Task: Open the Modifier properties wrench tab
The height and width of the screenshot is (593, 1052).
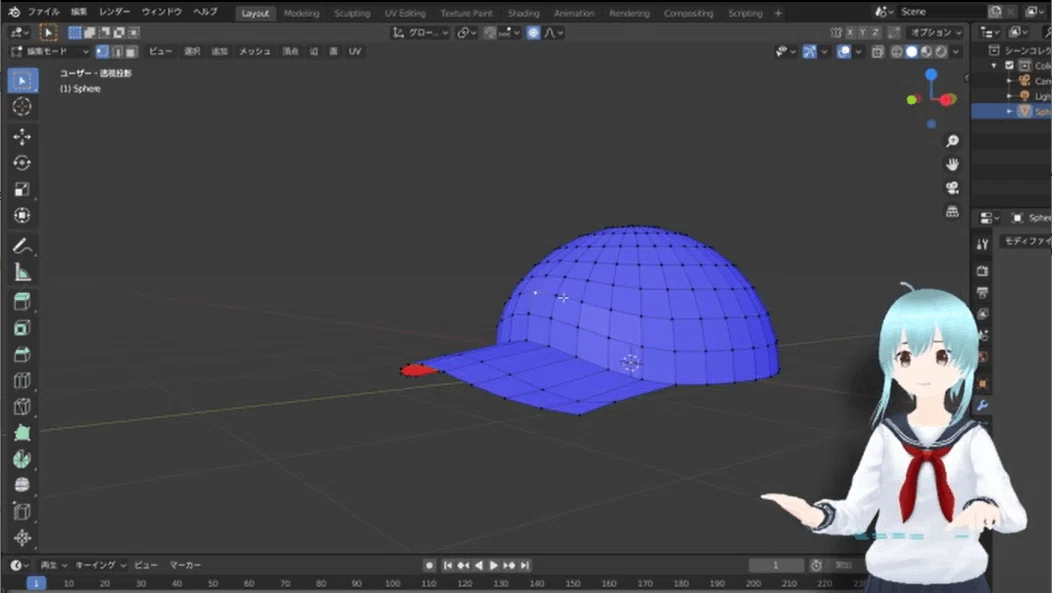Action: (x=982, y=405)
